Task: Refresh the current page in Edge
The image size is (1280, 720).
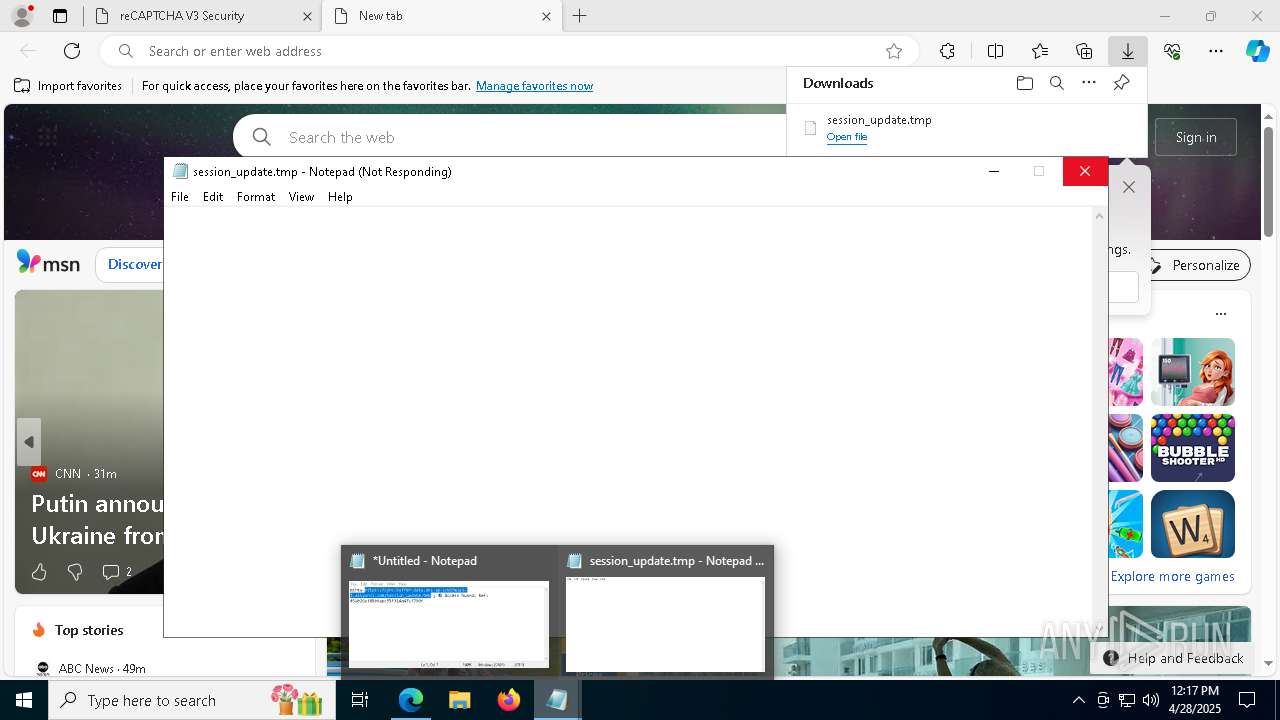Action: pos(72,51)
